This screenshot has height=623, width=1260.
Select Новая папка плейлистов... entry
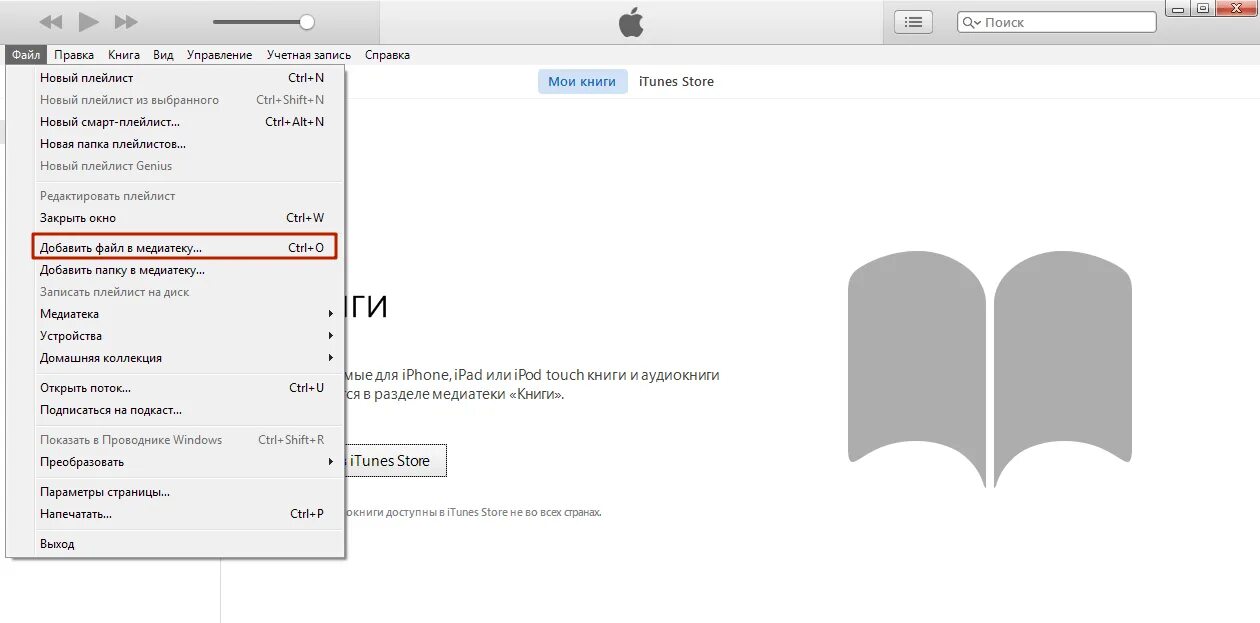pos(188,144)
